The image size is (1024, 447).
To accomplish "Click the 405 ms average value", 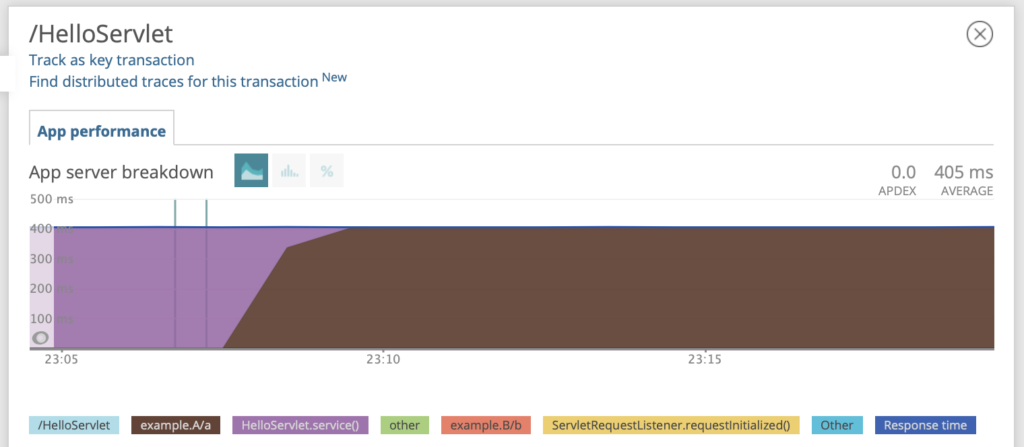I will [963, 173].
